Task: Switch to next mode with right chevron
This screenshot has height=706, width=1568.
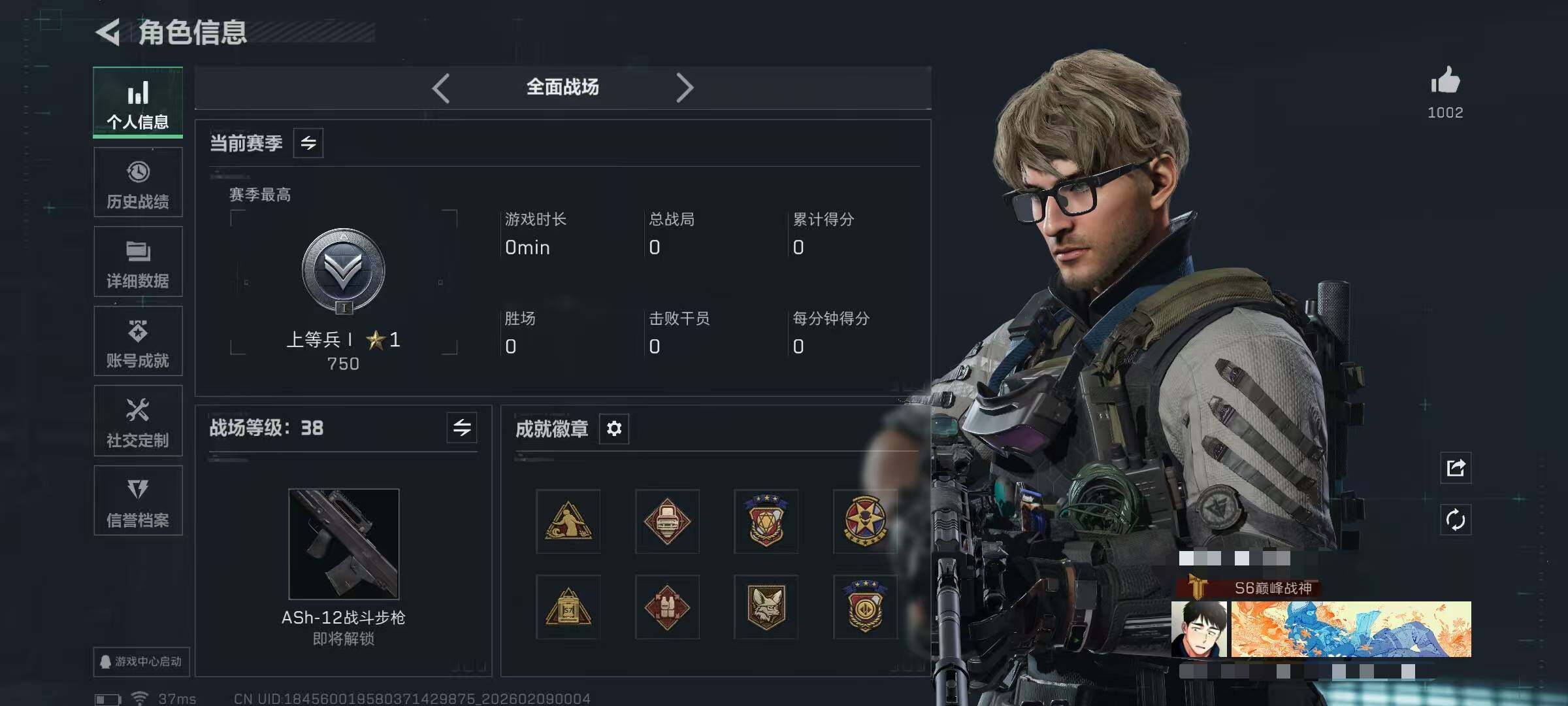Action: click(684, 88)
